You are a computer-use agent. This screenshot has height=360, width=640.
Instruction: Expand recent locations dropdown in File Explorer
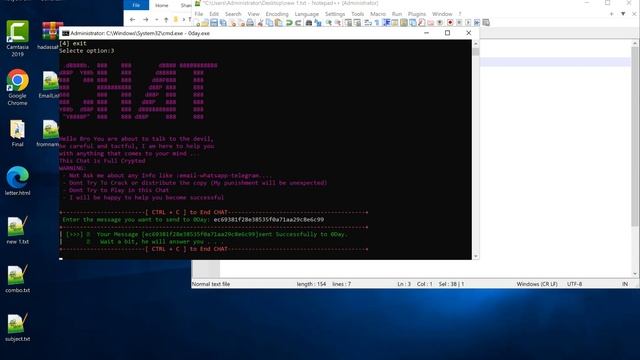tap(157, 19)
